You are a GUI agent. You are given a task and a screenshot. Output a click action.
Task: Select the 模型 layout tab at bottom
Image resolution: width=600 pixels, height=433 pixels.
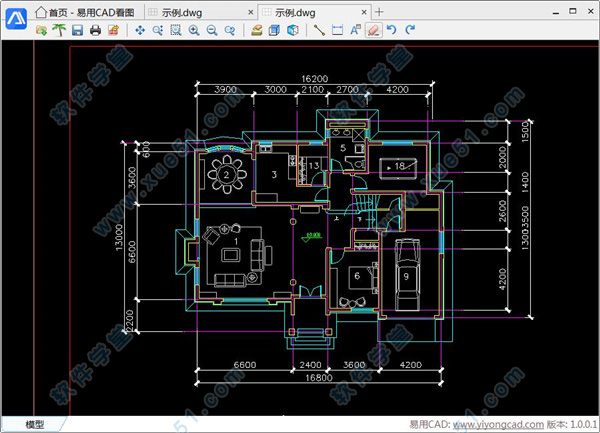point(34,424)
